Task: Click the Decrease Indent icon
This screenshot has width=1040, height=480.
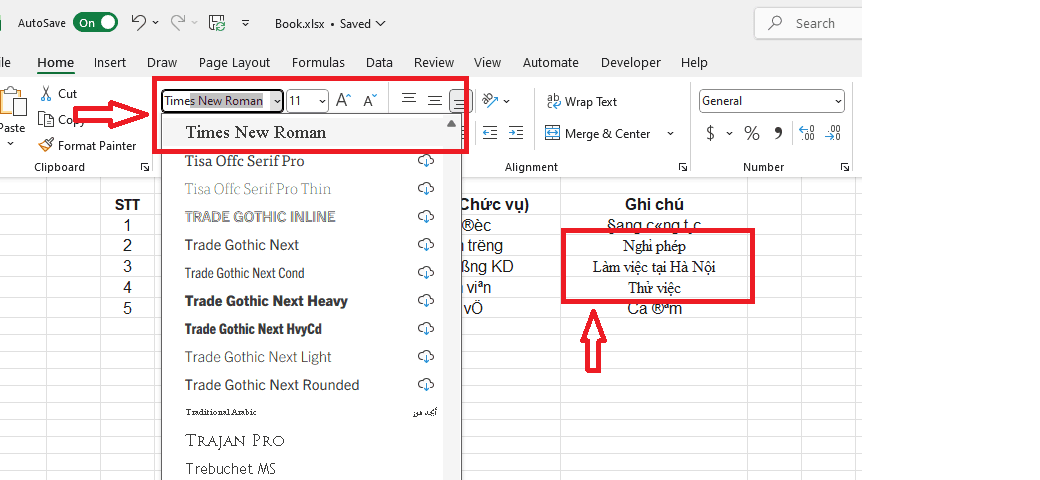Action: pos(490,133)
